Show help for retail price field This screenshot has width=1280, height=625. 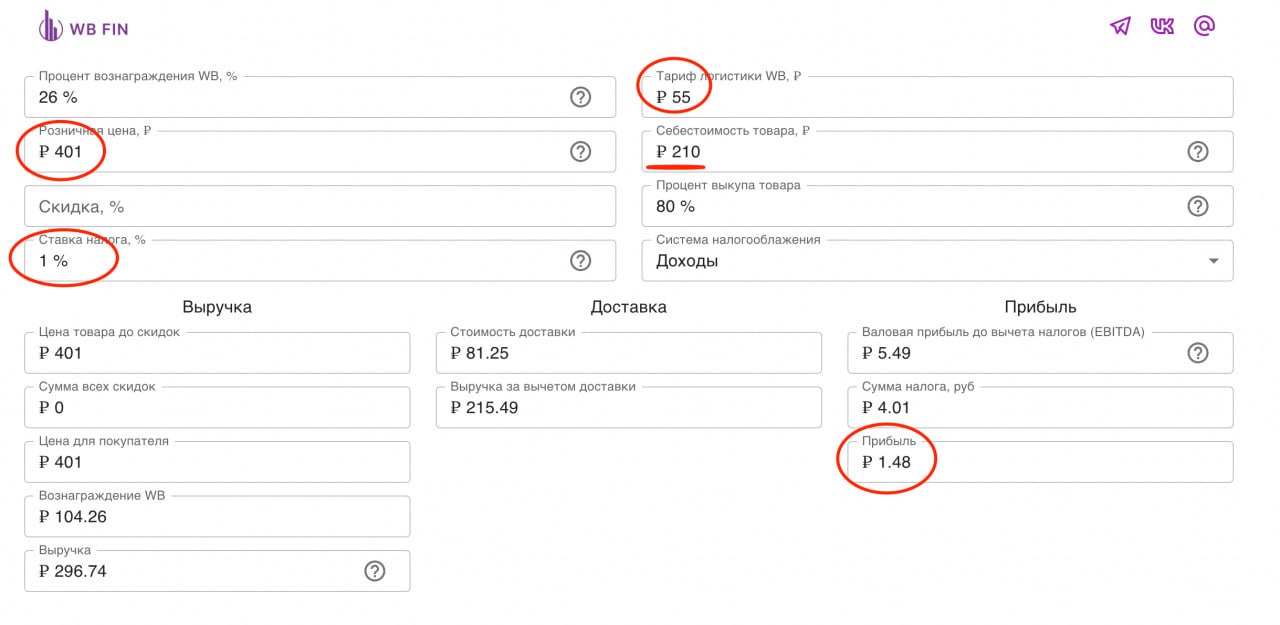coord(580,152)
